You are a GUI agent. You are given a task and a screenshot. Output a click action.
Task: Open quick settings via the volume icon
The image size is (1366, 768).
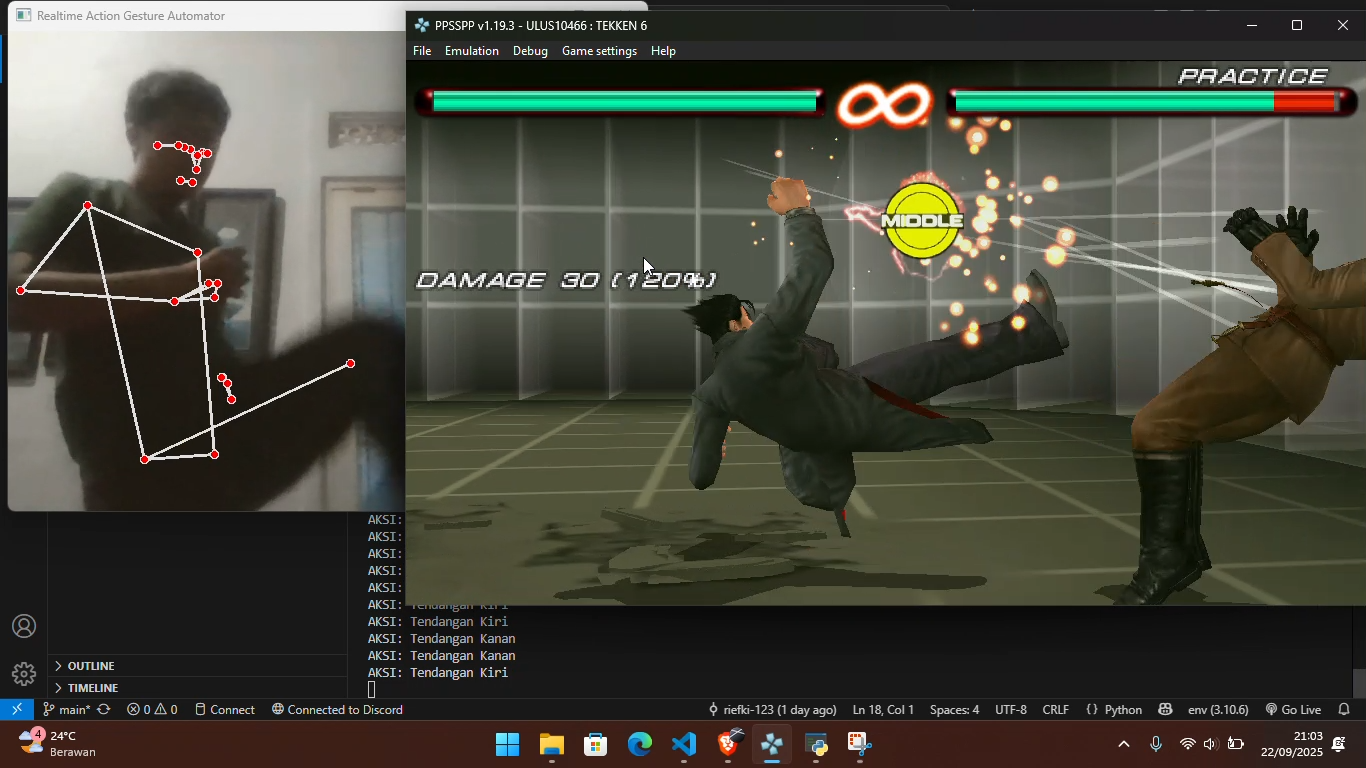[x=1210, y=745]
